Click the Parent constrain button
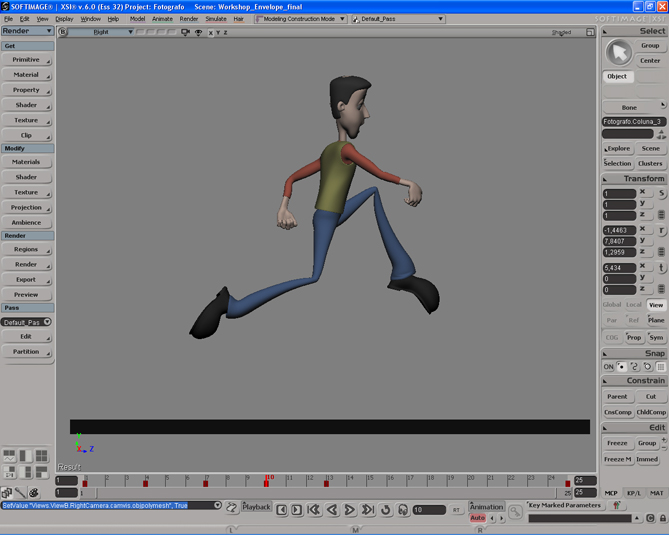This screenshot has height=535, width=669. (617, 396)
